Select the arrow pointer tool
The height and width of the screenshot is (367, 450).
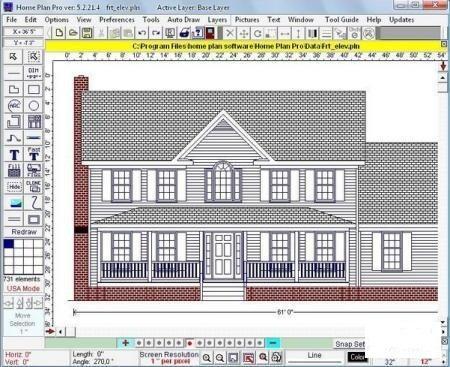click(x=14, y=57)
